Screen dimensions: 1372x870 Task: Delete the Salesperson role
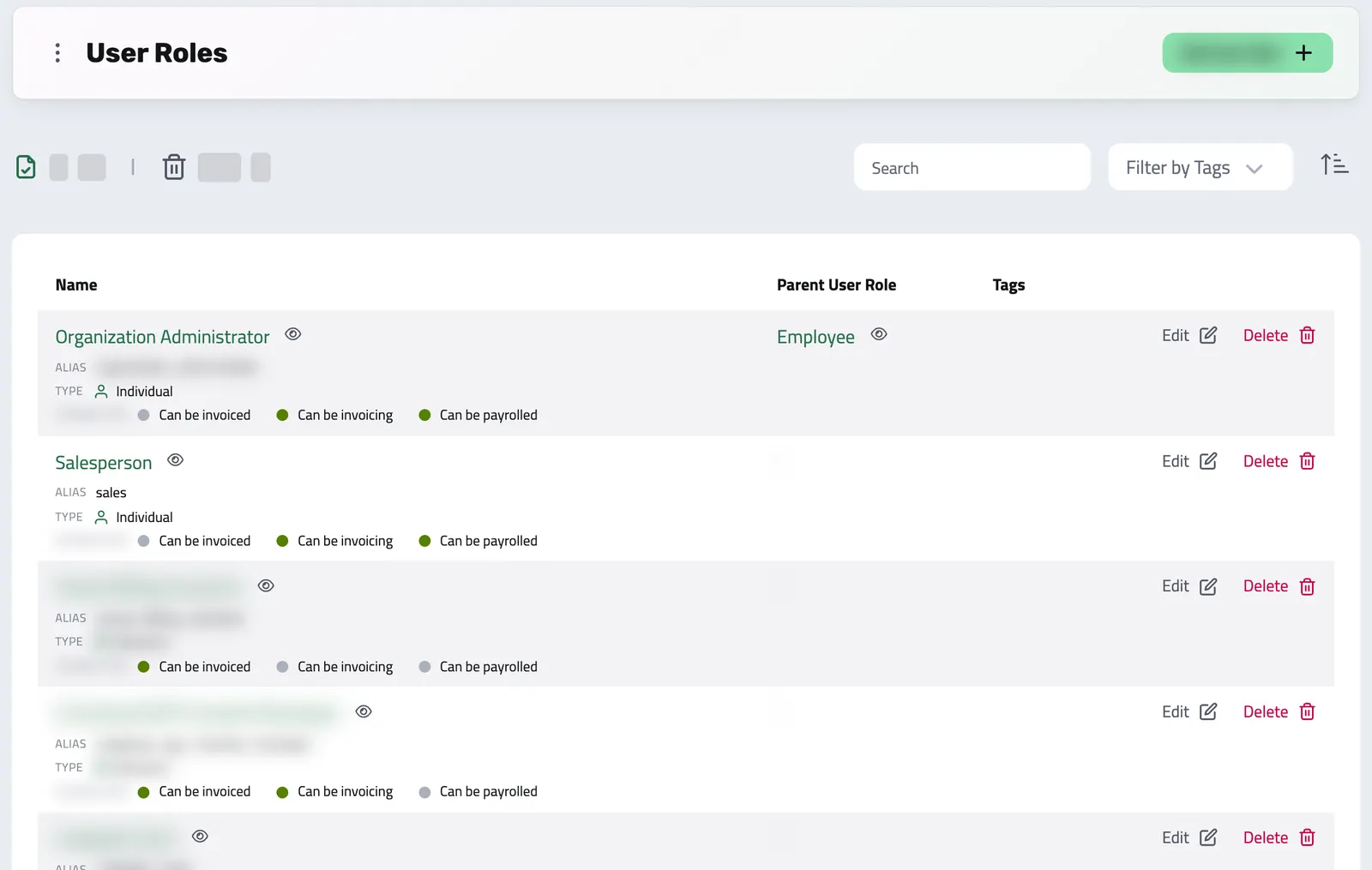pyautogui.click(x=1279, y=461)
